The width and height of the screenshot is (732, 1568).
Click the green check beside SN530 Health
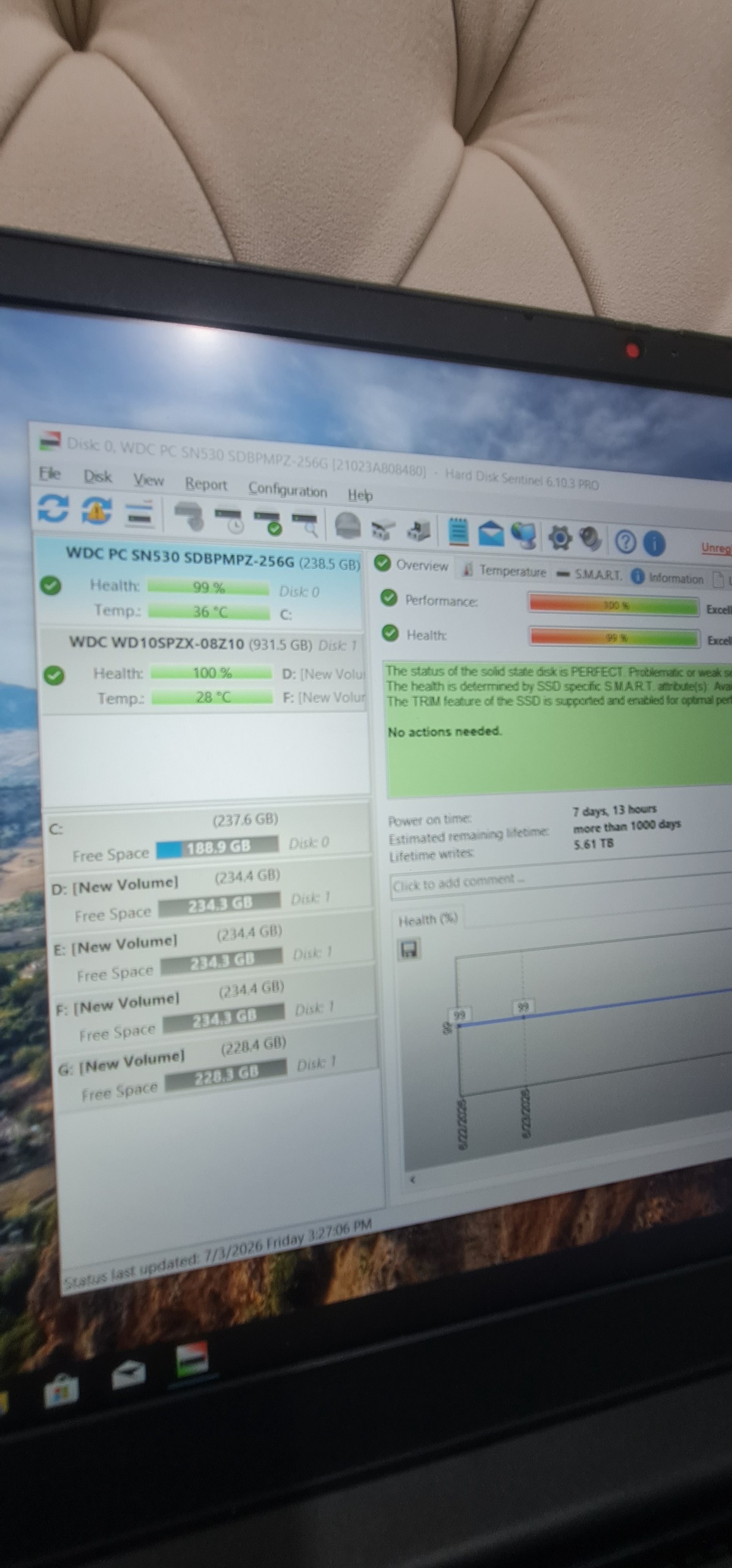(51, 586)
